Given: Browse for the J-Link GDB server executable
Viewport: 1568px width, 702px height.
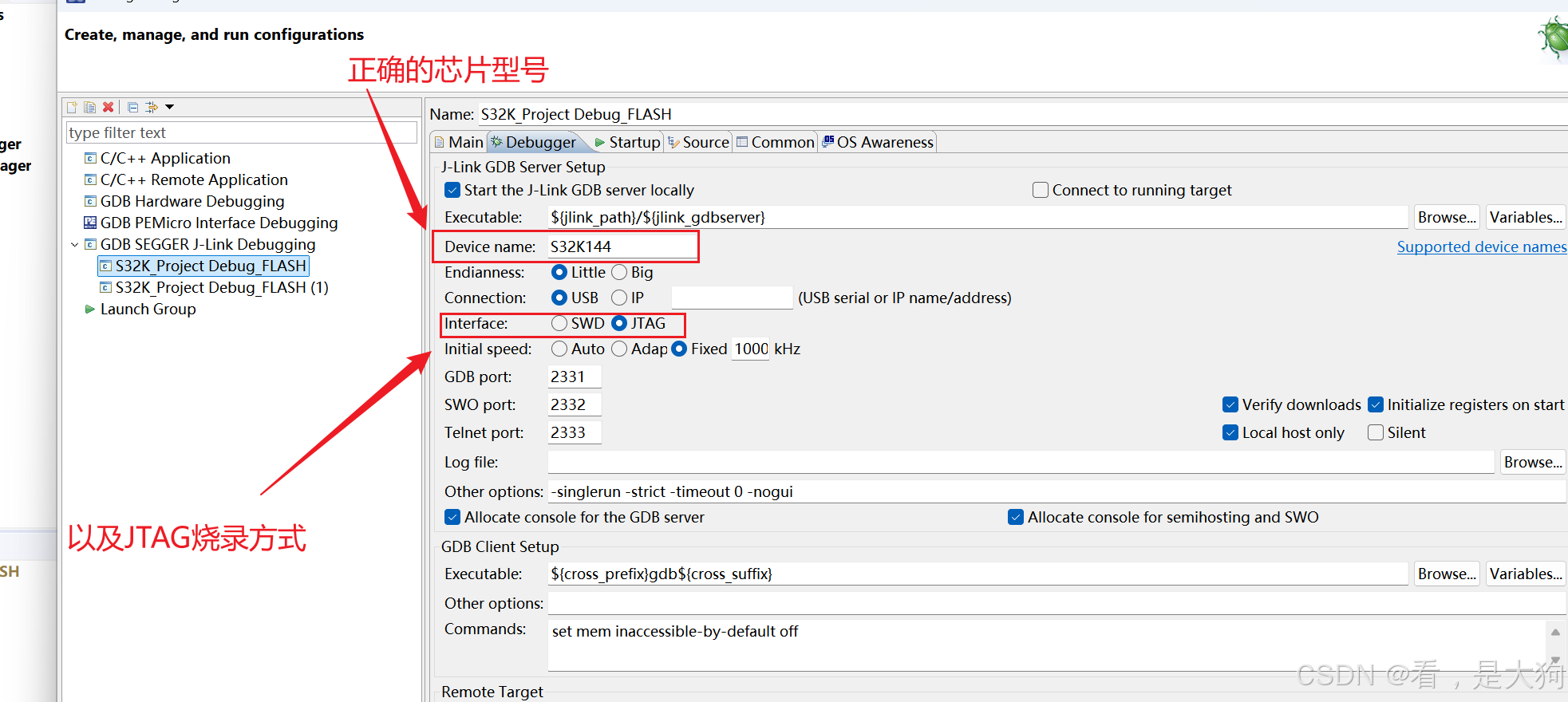Looking at the screenshot, I should [x=1447, y=217].
